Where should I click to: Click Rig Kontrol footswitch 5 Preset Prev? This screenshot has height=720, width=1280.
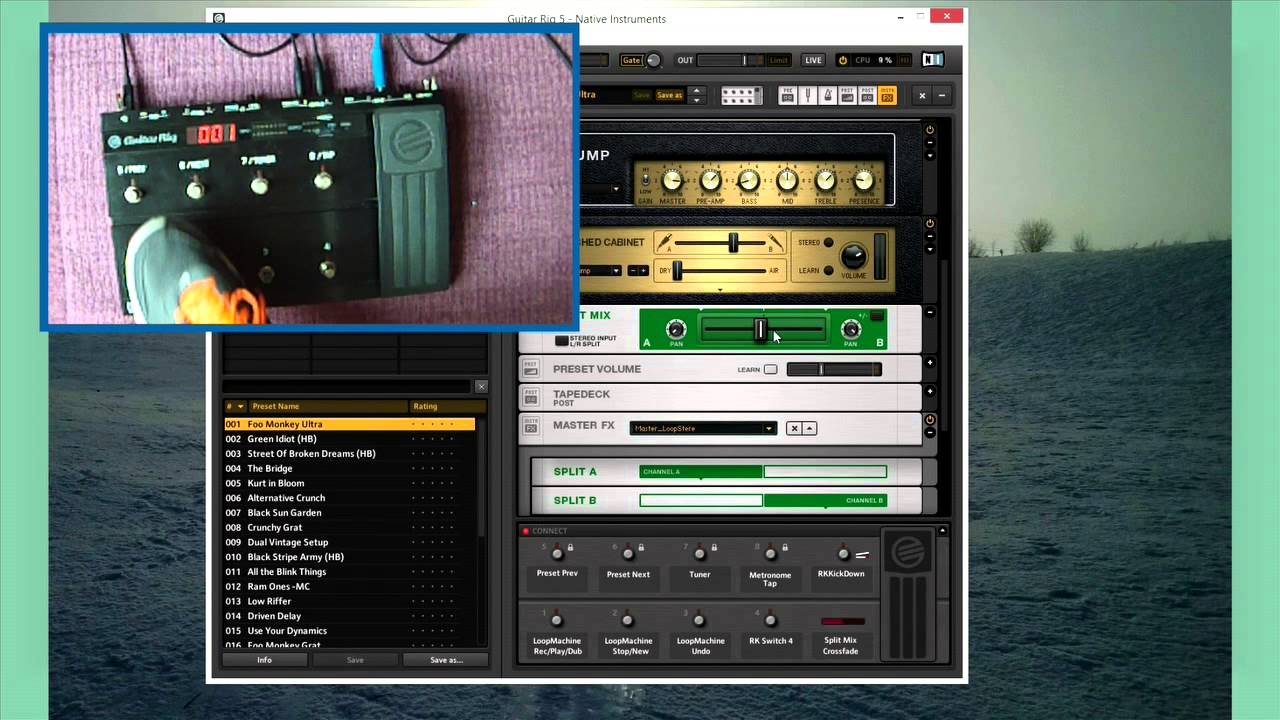click(x=557, y=554)
